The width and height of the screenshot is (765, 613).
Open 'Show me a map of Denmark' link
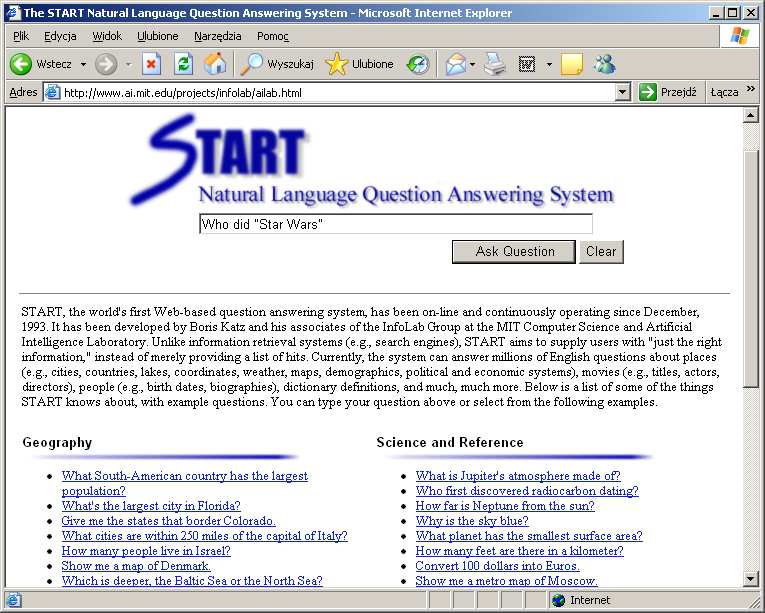[x=136, y=566]
